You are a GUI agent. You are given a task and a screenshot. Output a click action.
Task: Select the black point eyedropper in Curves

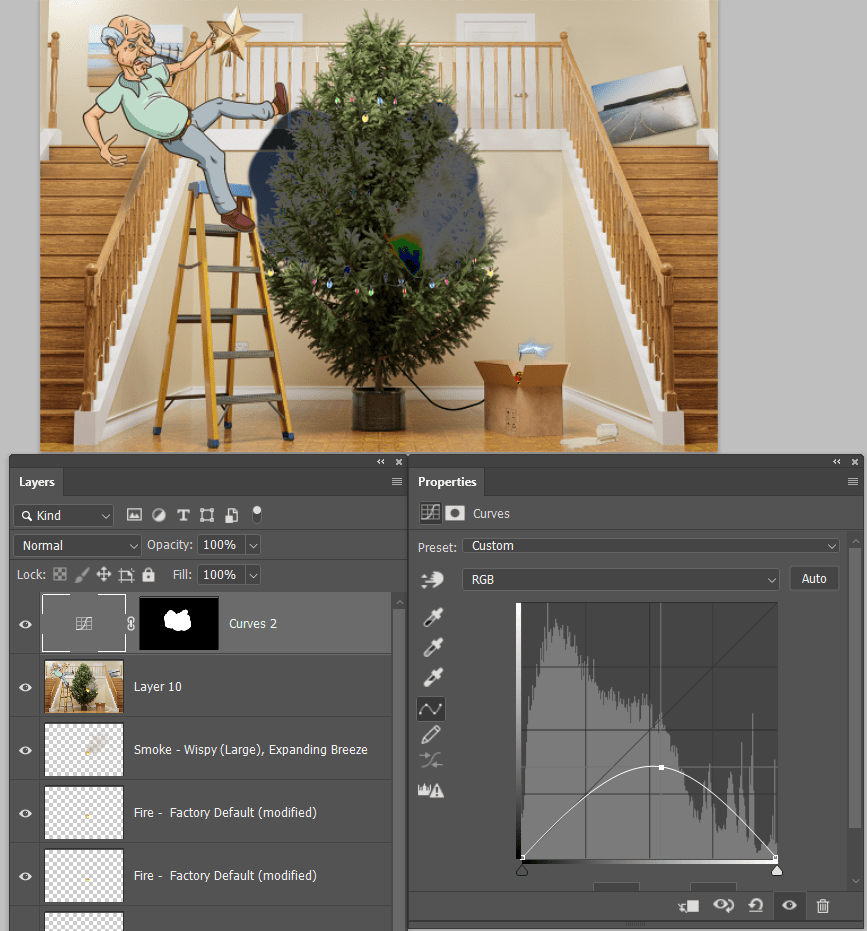[x=432, y=617]
